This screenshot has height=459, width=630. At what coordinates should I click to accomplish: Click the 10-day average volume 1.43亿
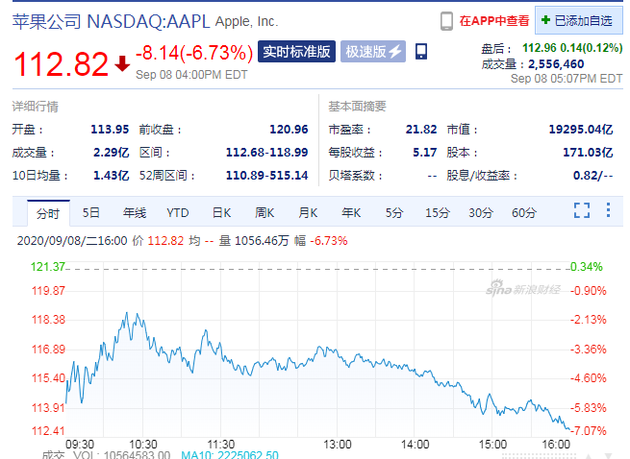111,176
